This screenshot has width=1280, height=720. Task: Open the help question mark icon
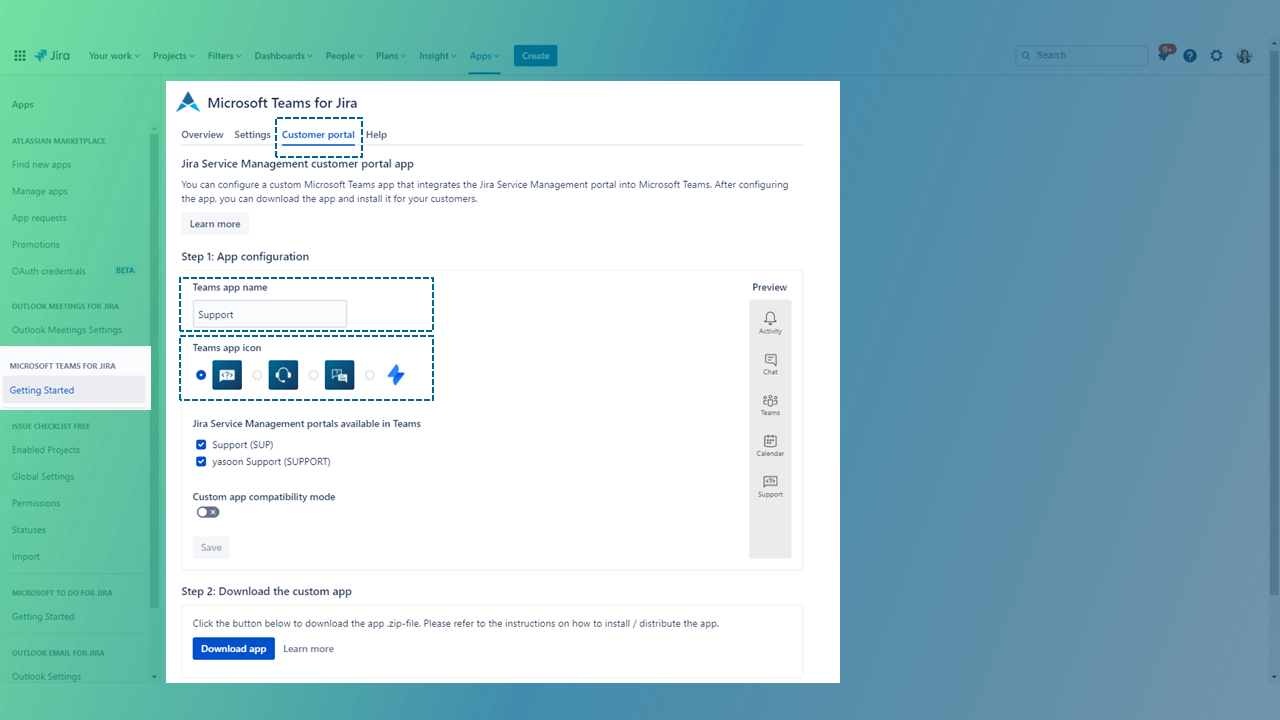(x=1190, y=56)
